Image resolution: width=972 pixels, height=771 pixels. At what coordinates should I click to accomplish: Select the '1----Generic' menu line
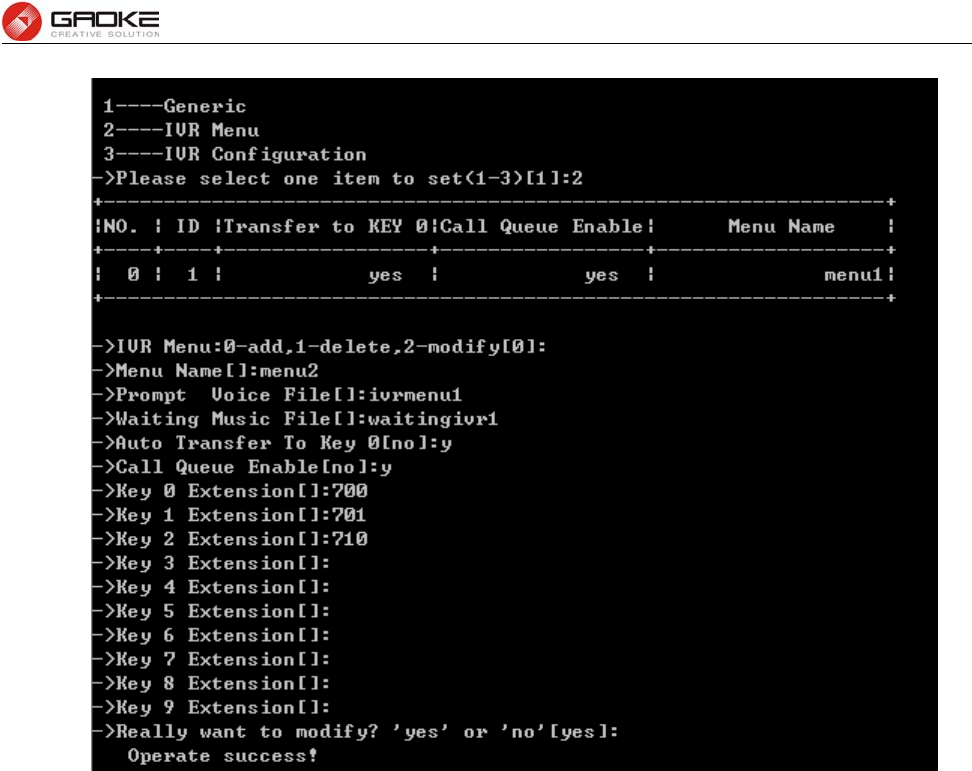pos(174,107)
